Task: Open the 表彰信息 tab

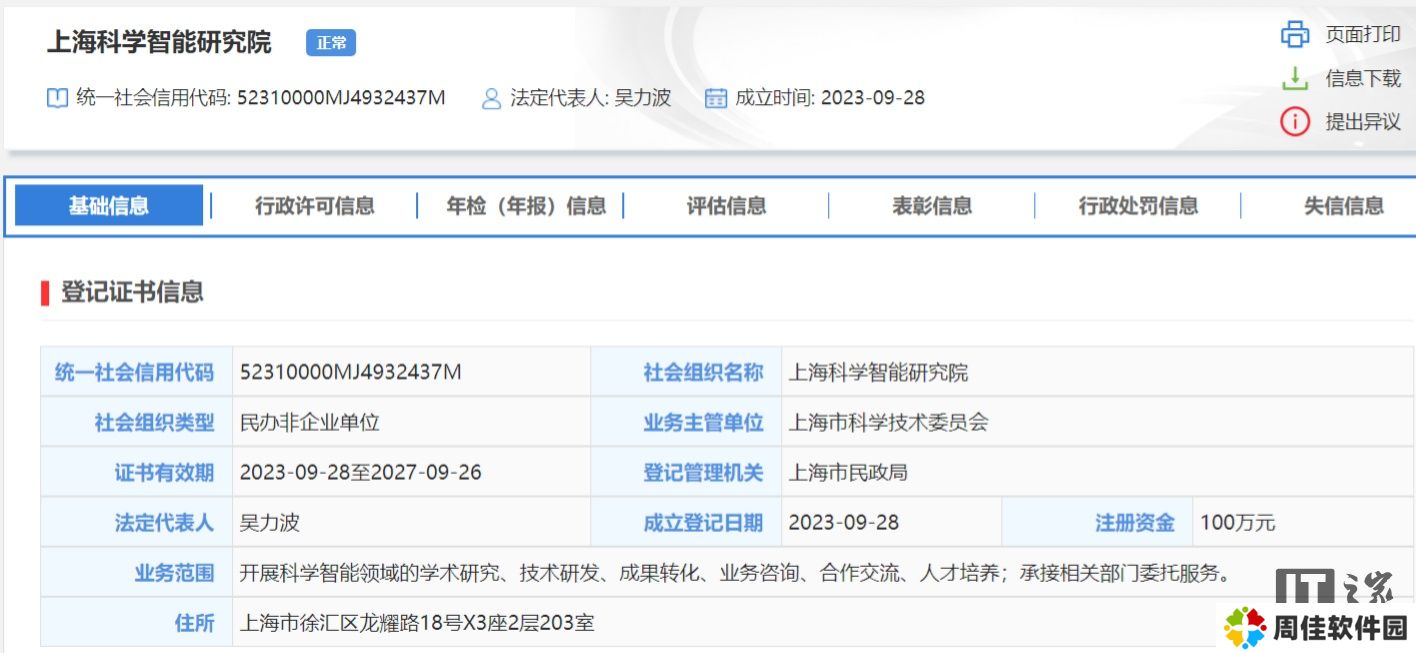Action: [932, 206]
